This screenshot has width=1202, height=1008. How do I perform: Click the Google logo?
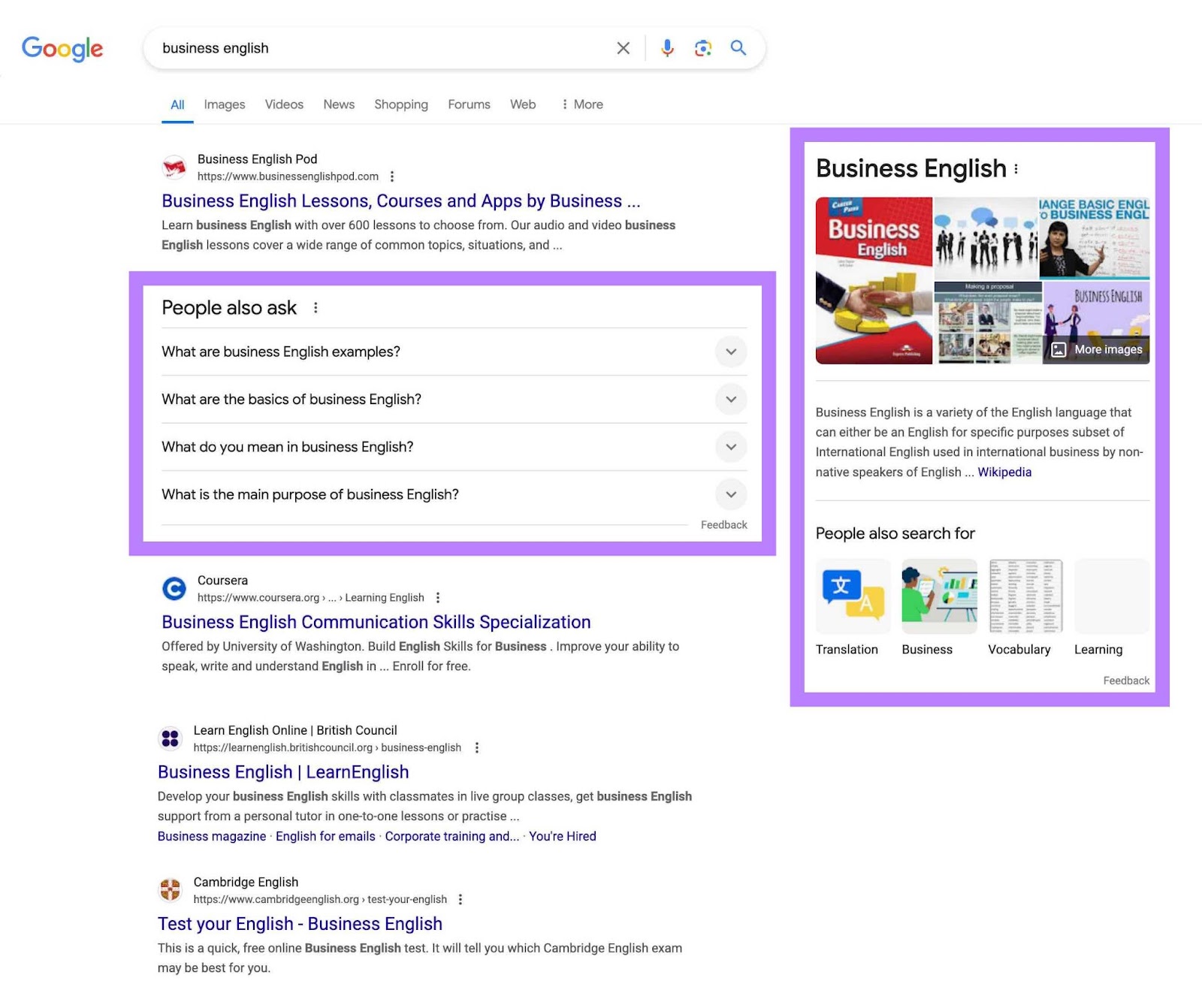[63, 48]
